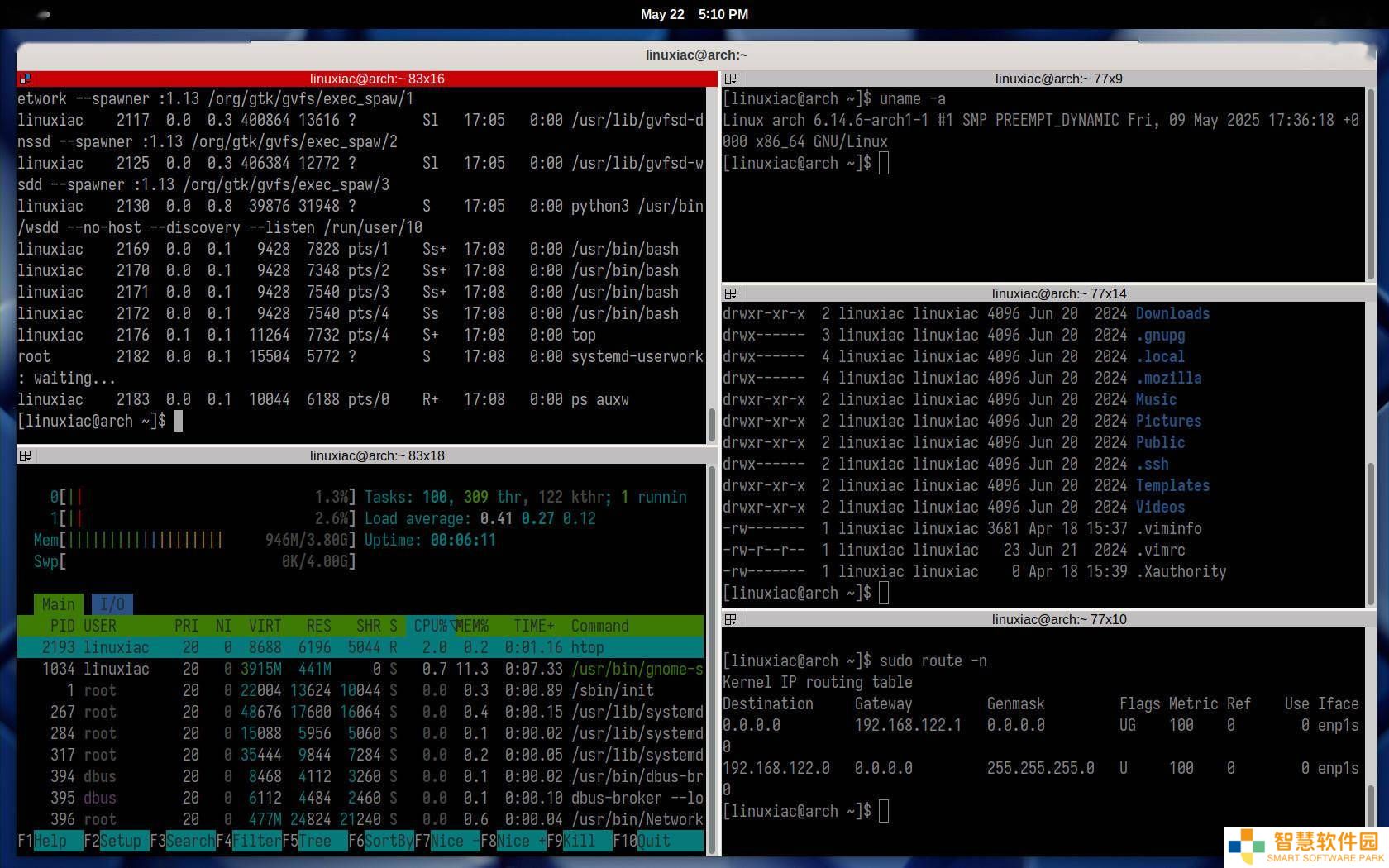1389x868 pixels.
Task: Click the CPU 1 usage meter in htop
Action: pos(203,518)
